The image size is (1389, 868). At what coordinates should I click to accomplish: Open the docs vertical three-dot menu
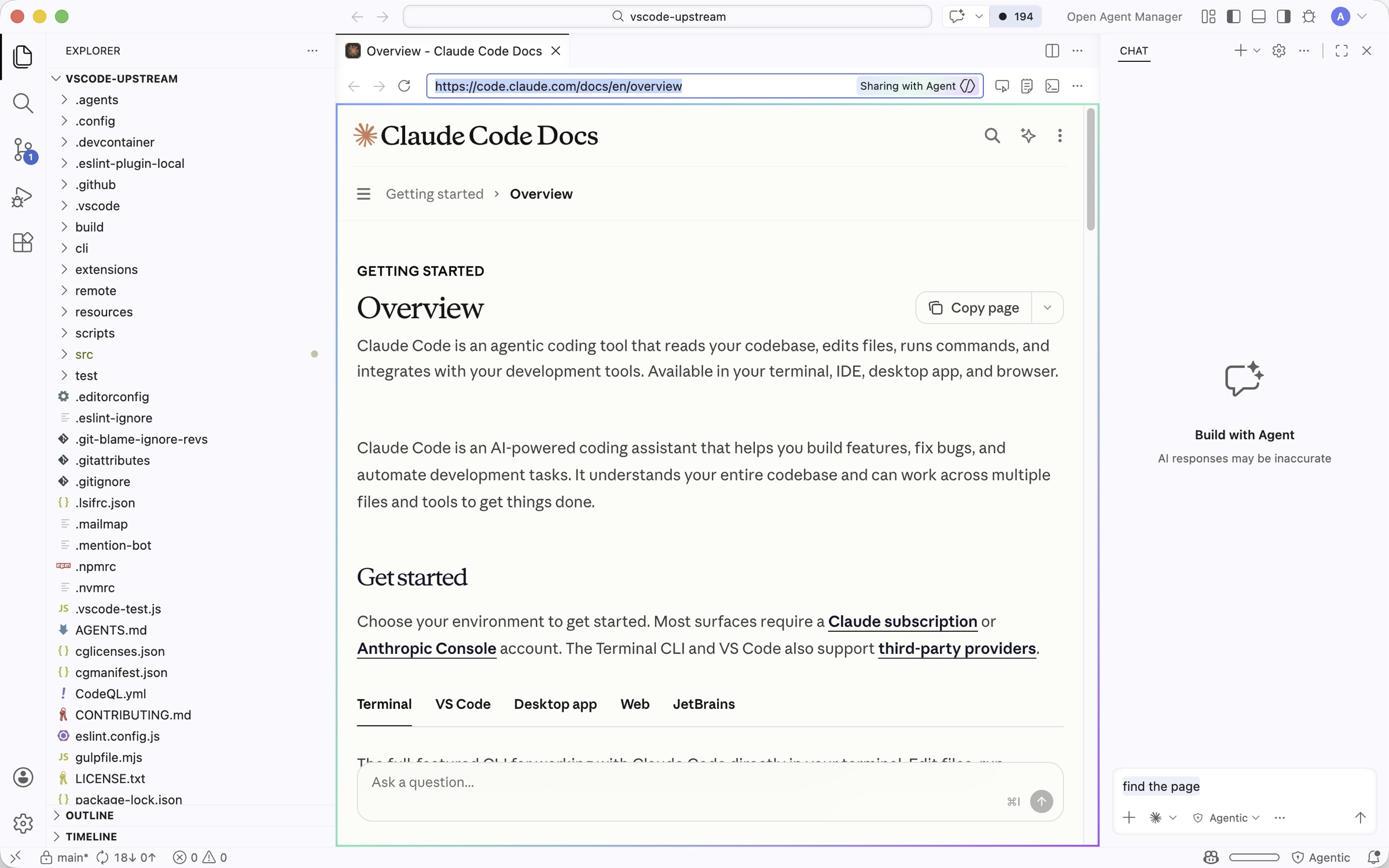pyautogui.click(x=1060, y=135)
